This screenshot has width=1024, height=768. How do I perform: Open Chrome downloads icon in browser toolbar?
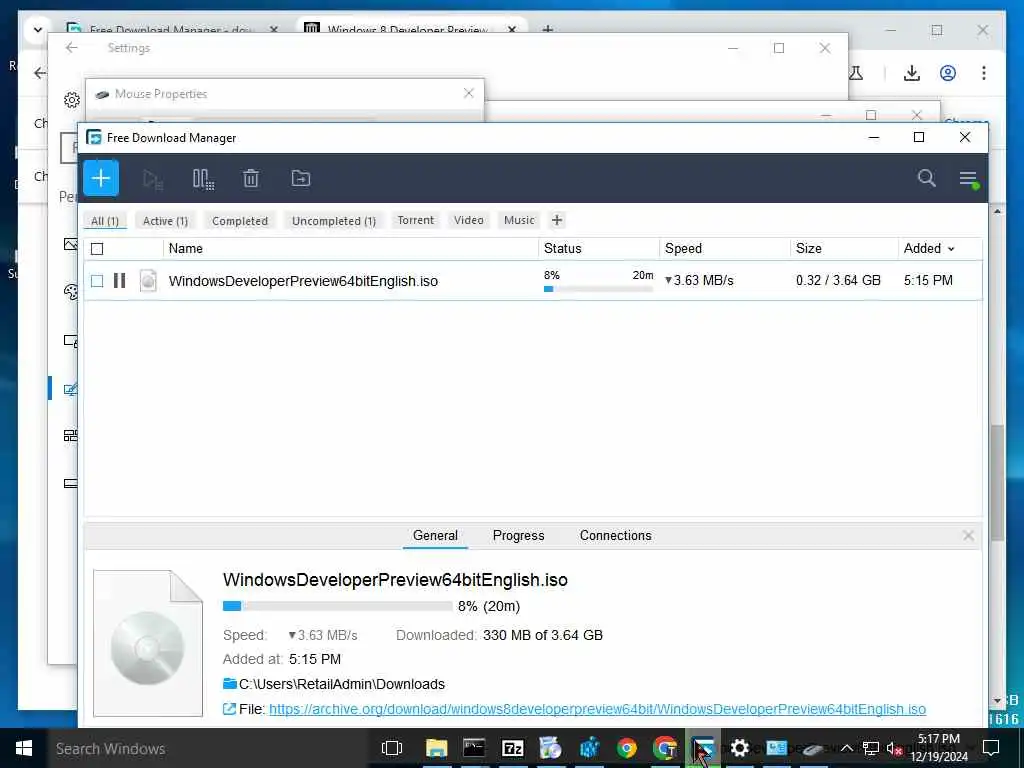912,73
